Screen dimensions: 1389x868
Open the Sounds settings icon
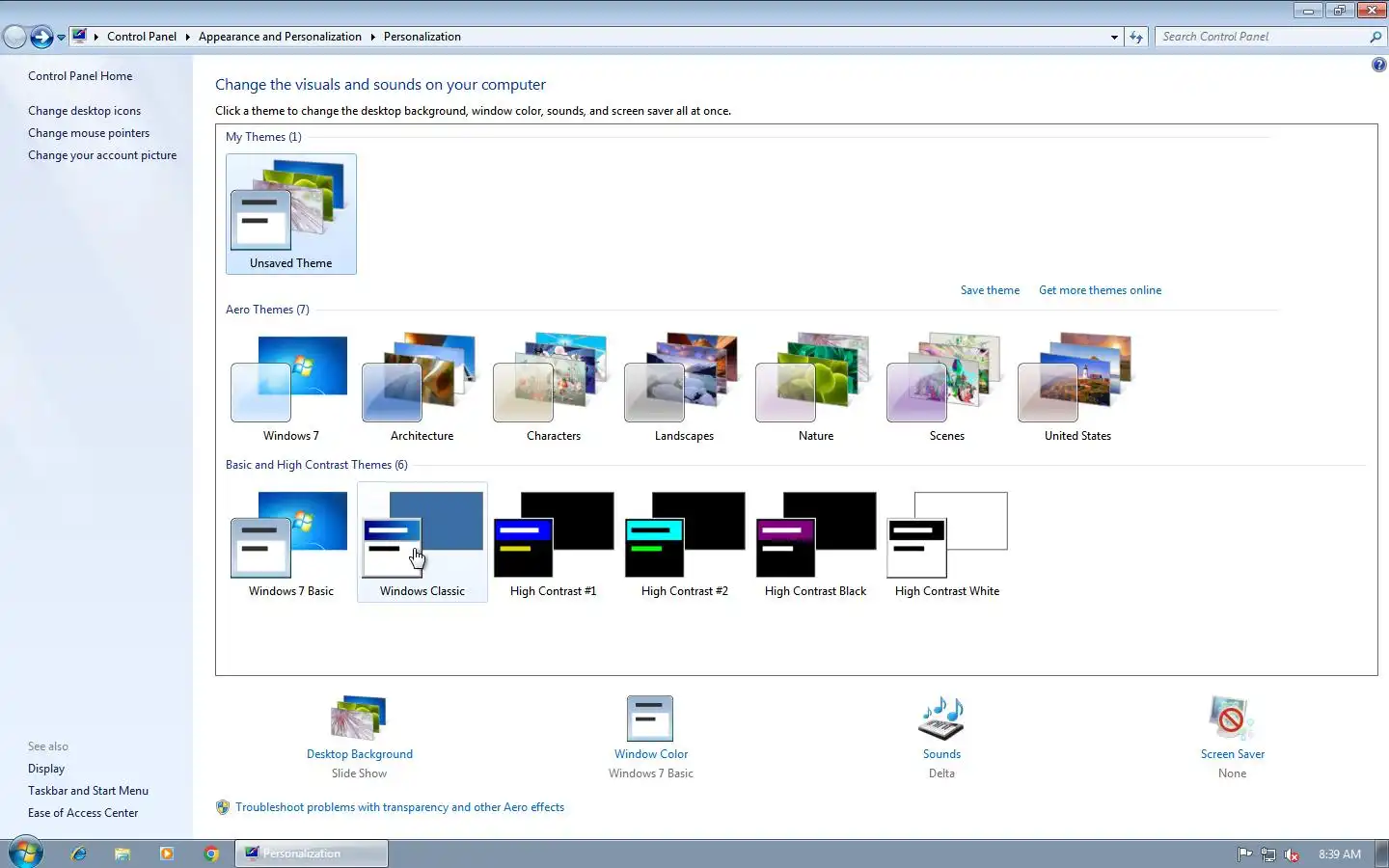pos(941,719)
